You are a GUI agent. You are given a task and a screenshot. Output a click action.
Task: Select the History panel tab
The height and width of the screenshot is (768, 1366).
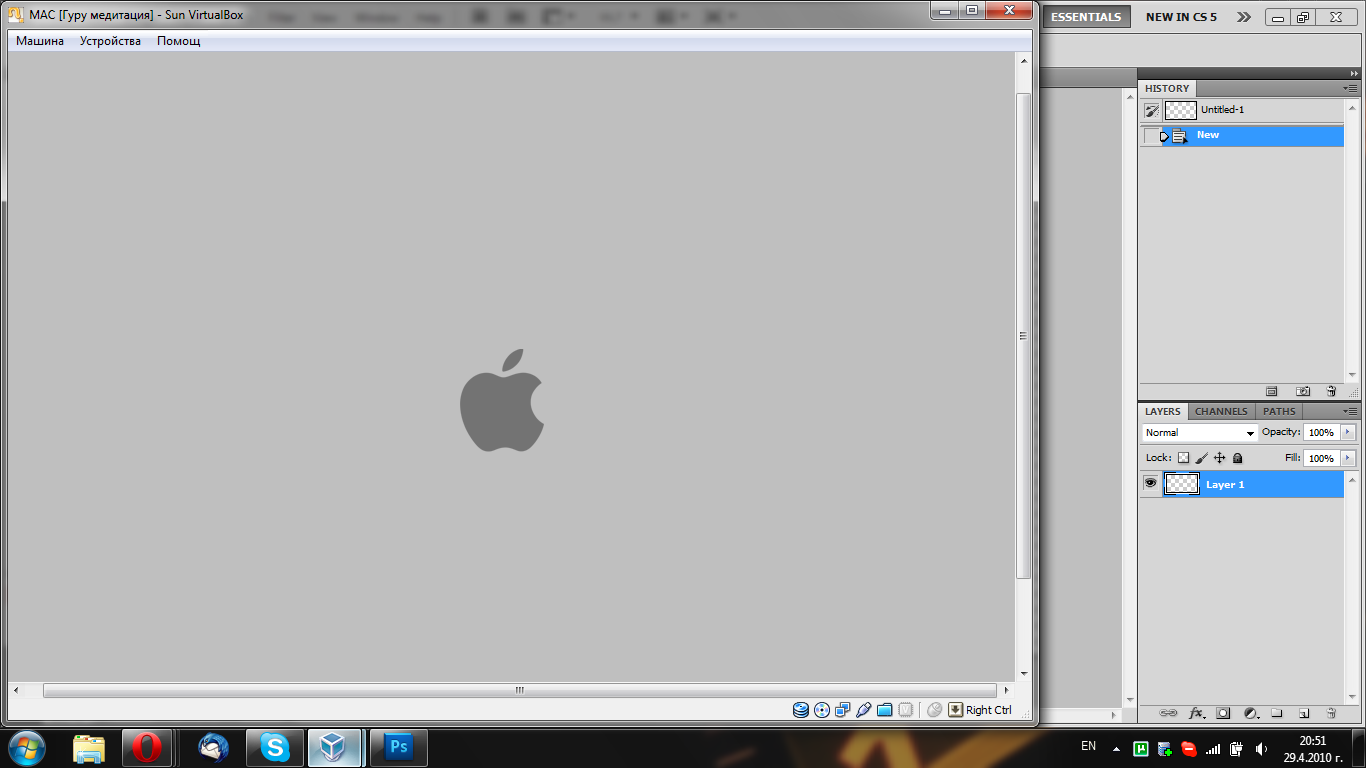(x=1167, y=88)
